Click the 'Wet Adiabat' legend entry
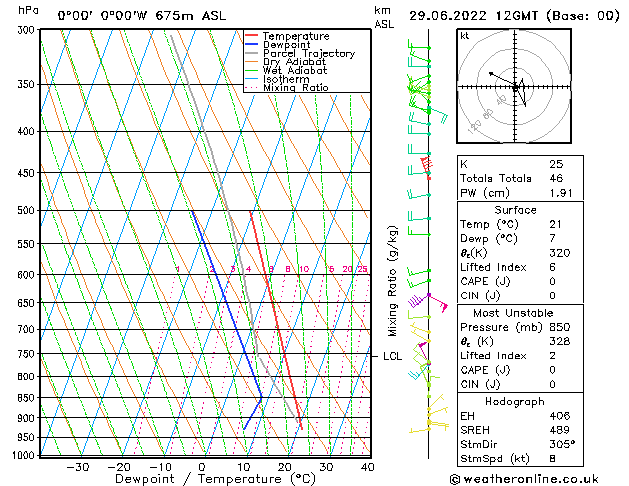This screenshot has width=629, height=486. 295,70
